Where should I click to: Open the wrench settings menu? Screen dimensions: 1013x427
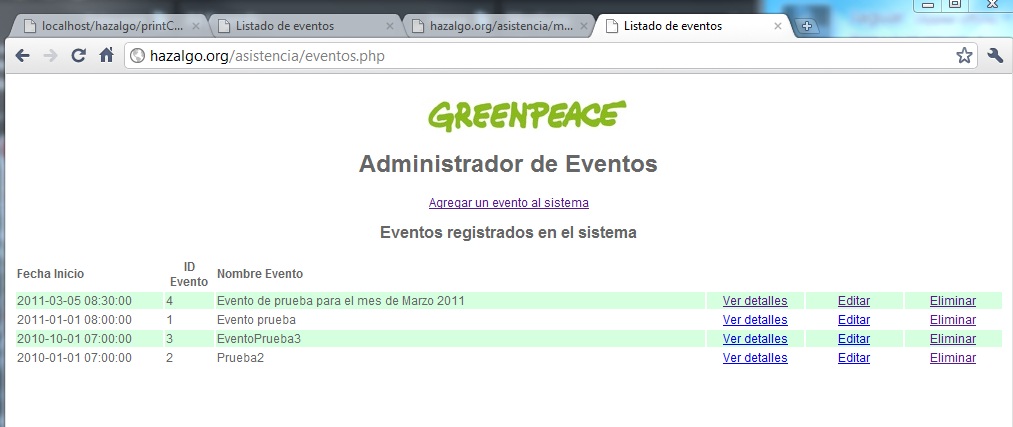994,56
